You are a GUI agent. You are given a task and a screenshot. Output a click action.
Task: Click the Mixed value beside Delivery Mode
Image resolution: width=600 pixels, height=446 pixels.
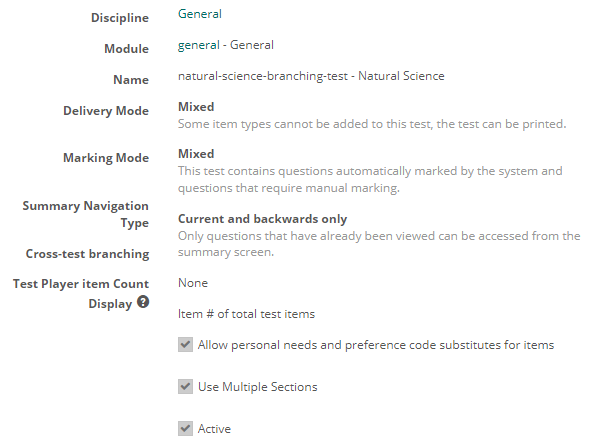[196, 107]
